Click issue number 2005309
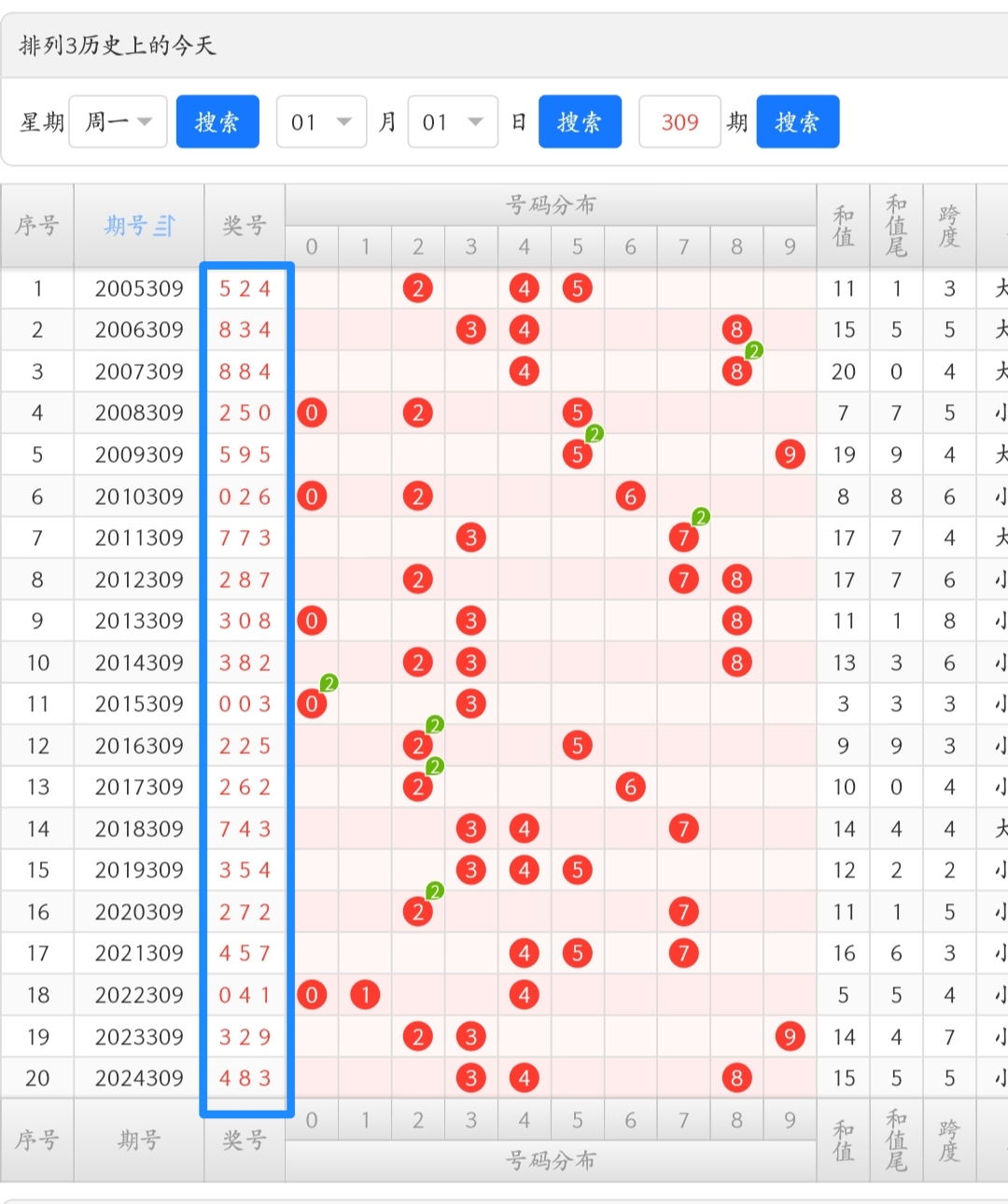The image size is (1008, 1204). tap(139, 288)
